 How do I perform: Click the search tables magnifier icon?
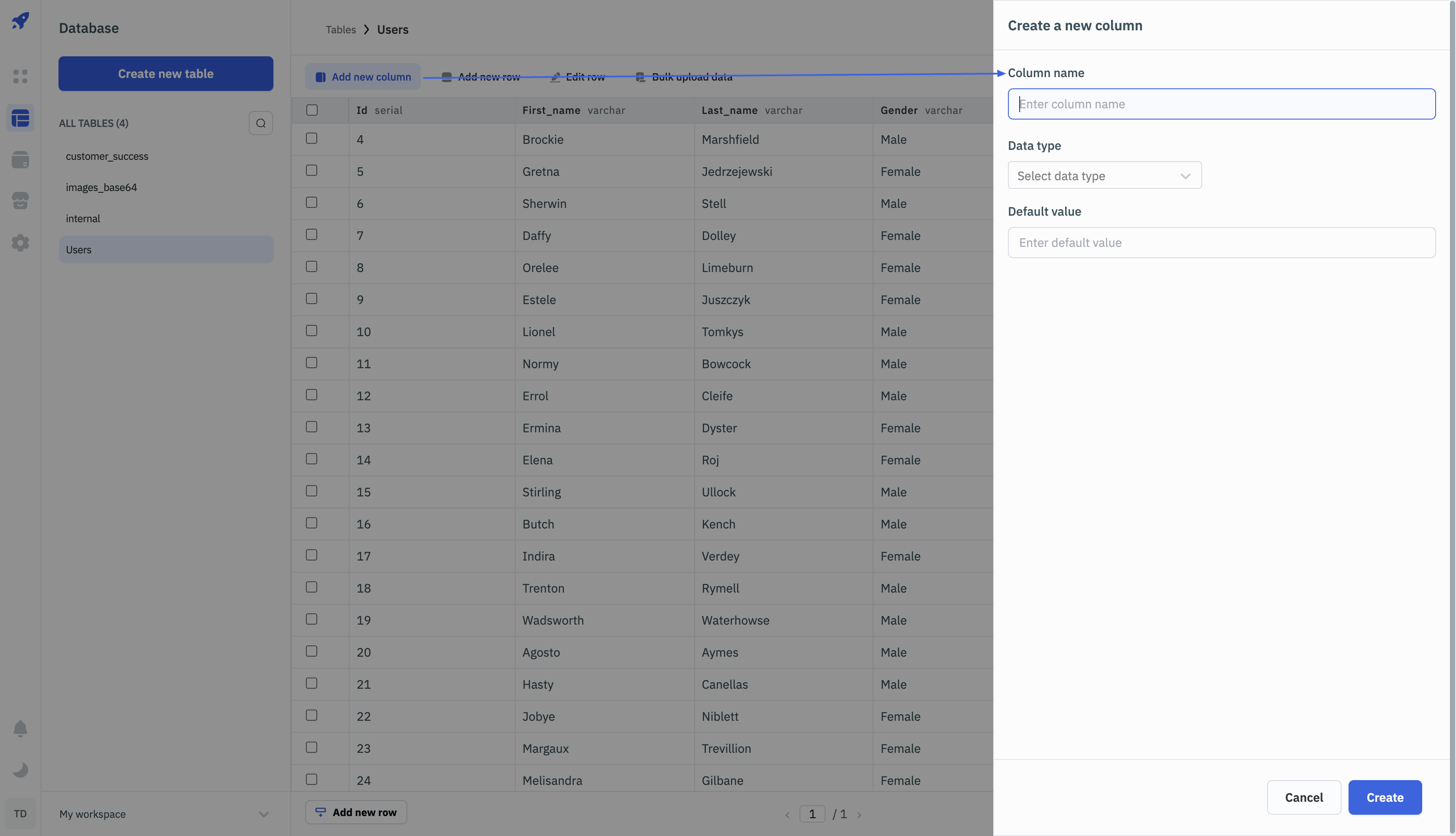click(260, 123)
